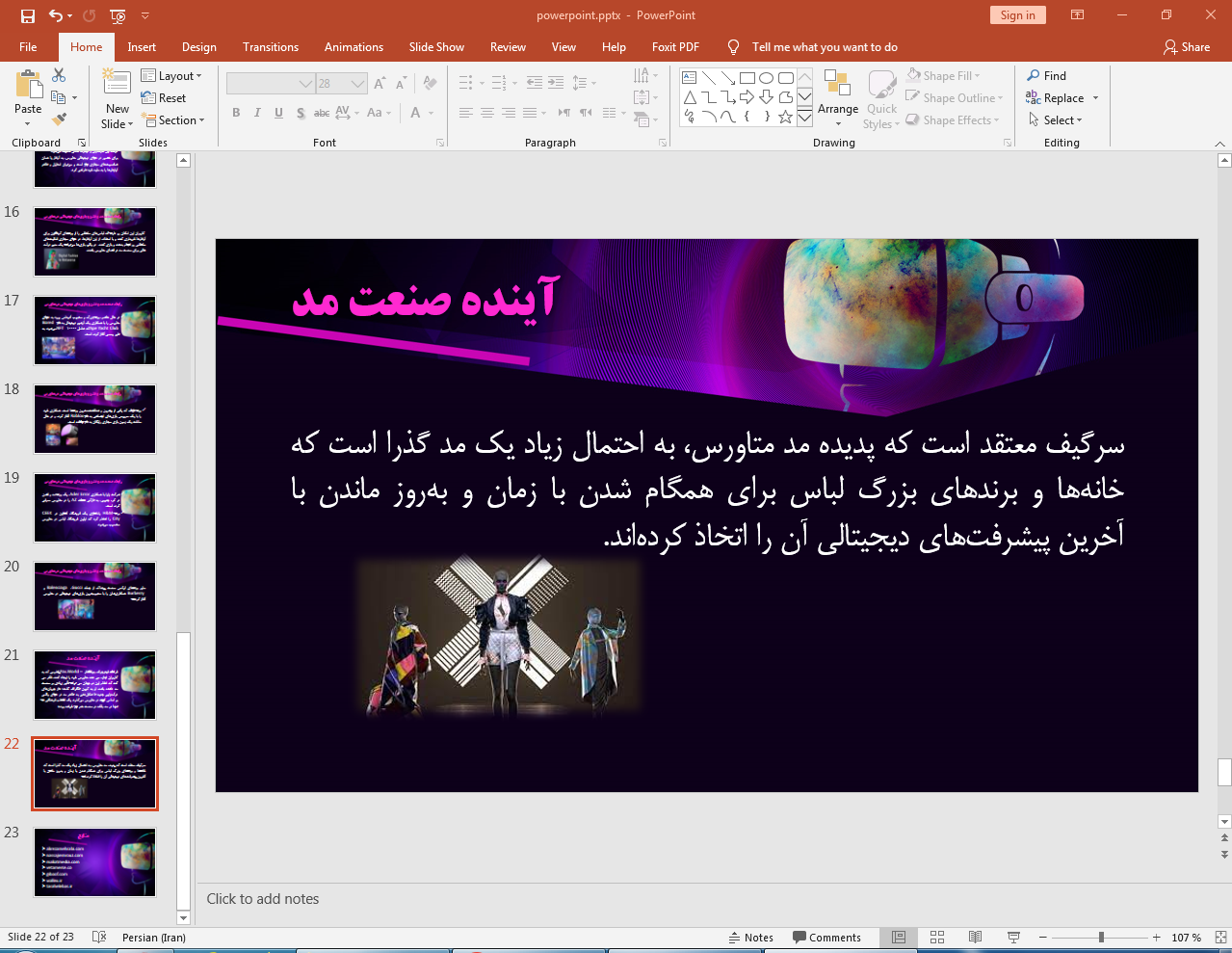The height and width of the screenshot is (953, 1232).
Task: Click the Format Painter brush icon
Action: (x=59, y=119)
